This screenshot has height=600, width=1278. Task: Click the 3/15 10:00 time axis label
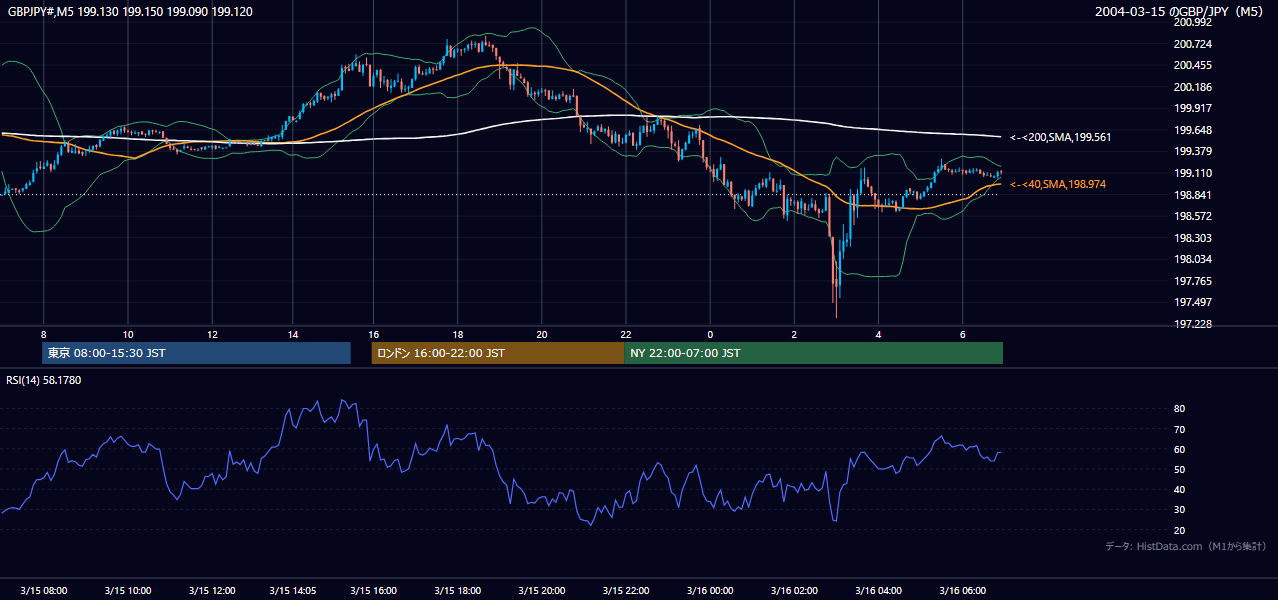[x=127, y=591]
